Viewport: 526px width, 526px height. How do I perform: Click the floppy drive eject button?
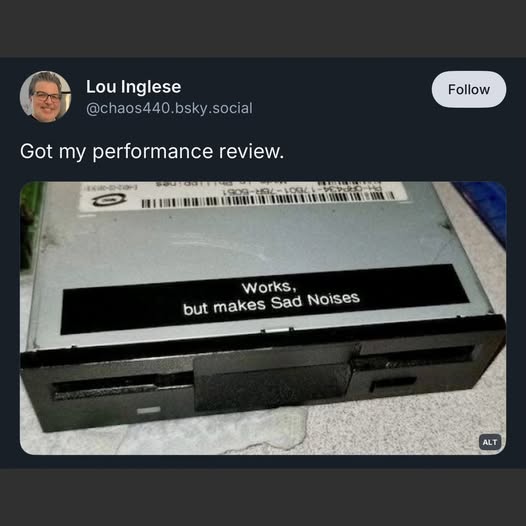coord(393,384)
